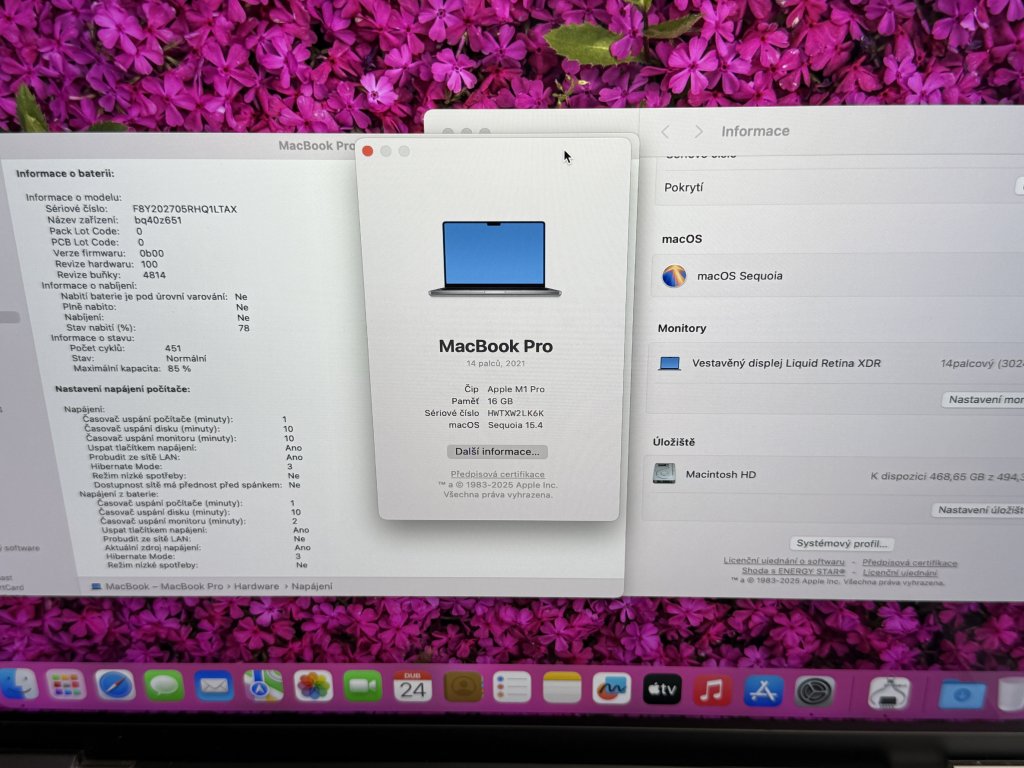Go forward in the Informace settings window
This screenshot has width=1024, height=768.
click(x=698, y=132)
